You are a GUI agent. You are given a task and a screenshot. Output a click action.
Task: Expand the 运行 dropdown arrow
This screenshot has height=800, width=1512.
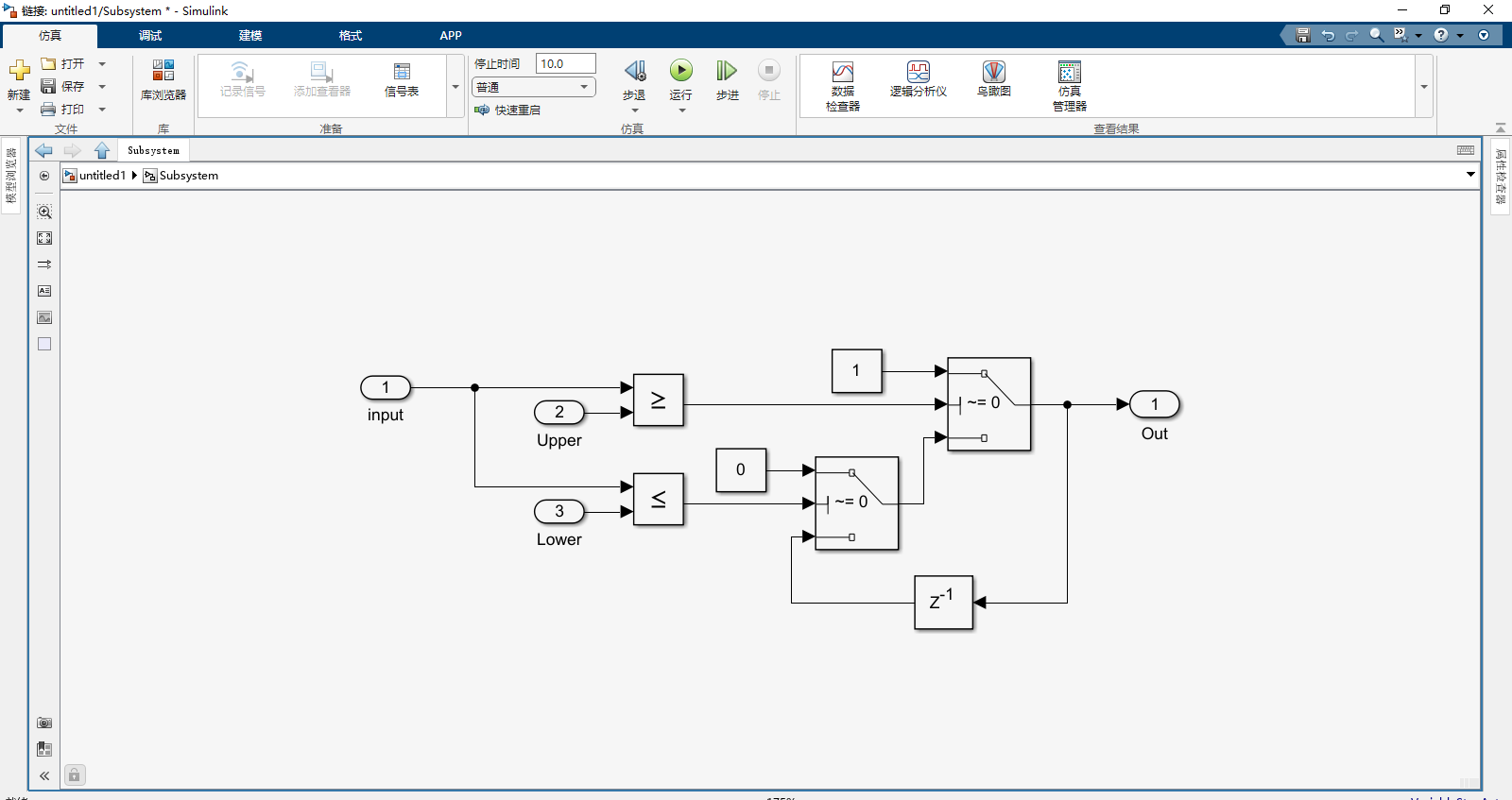click(681, 111)
